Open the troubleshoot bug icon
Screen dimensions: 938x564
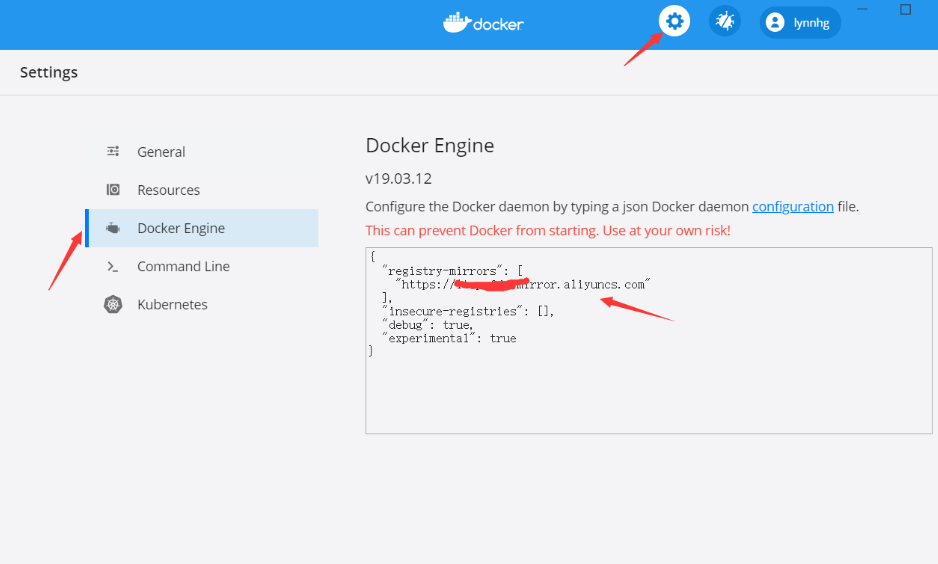click(x=724, y=22)
